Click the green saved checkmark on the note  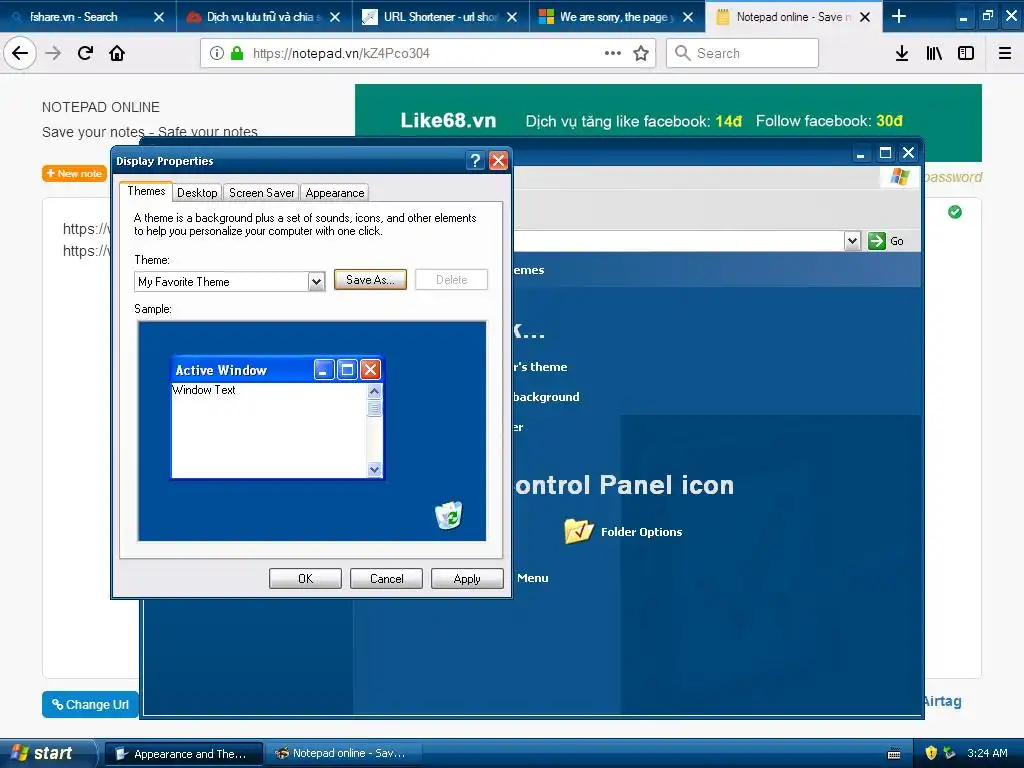point(955,212)
